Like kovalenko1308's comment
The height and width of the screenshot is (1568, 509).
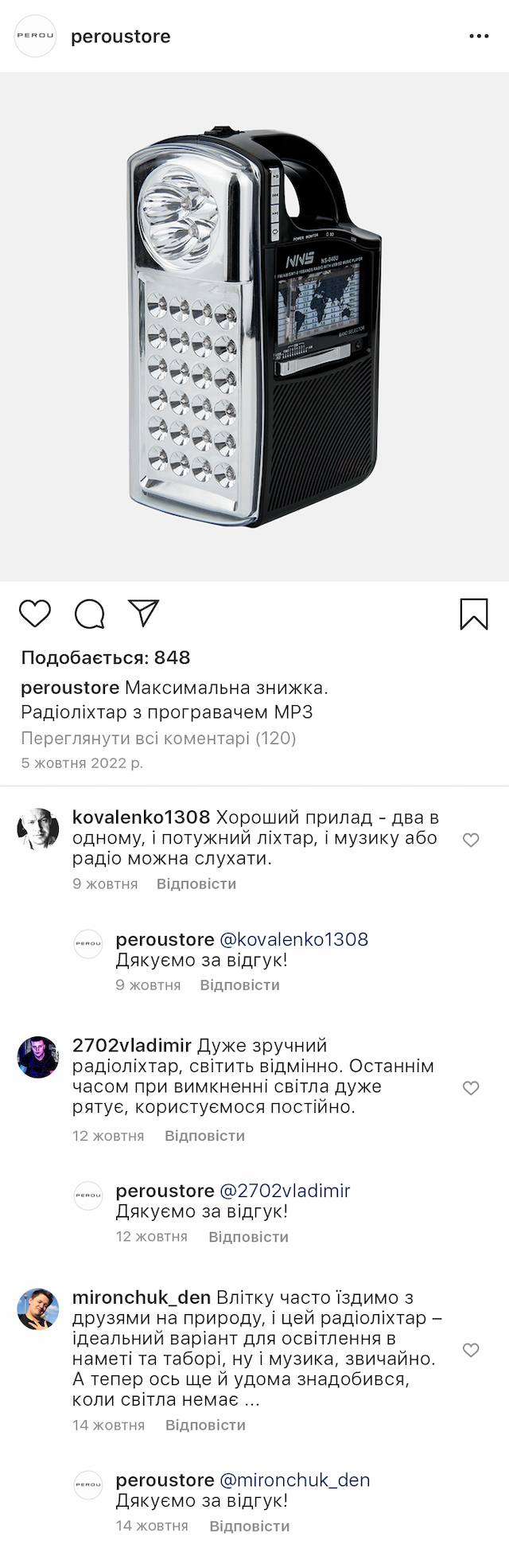[471, 840]
